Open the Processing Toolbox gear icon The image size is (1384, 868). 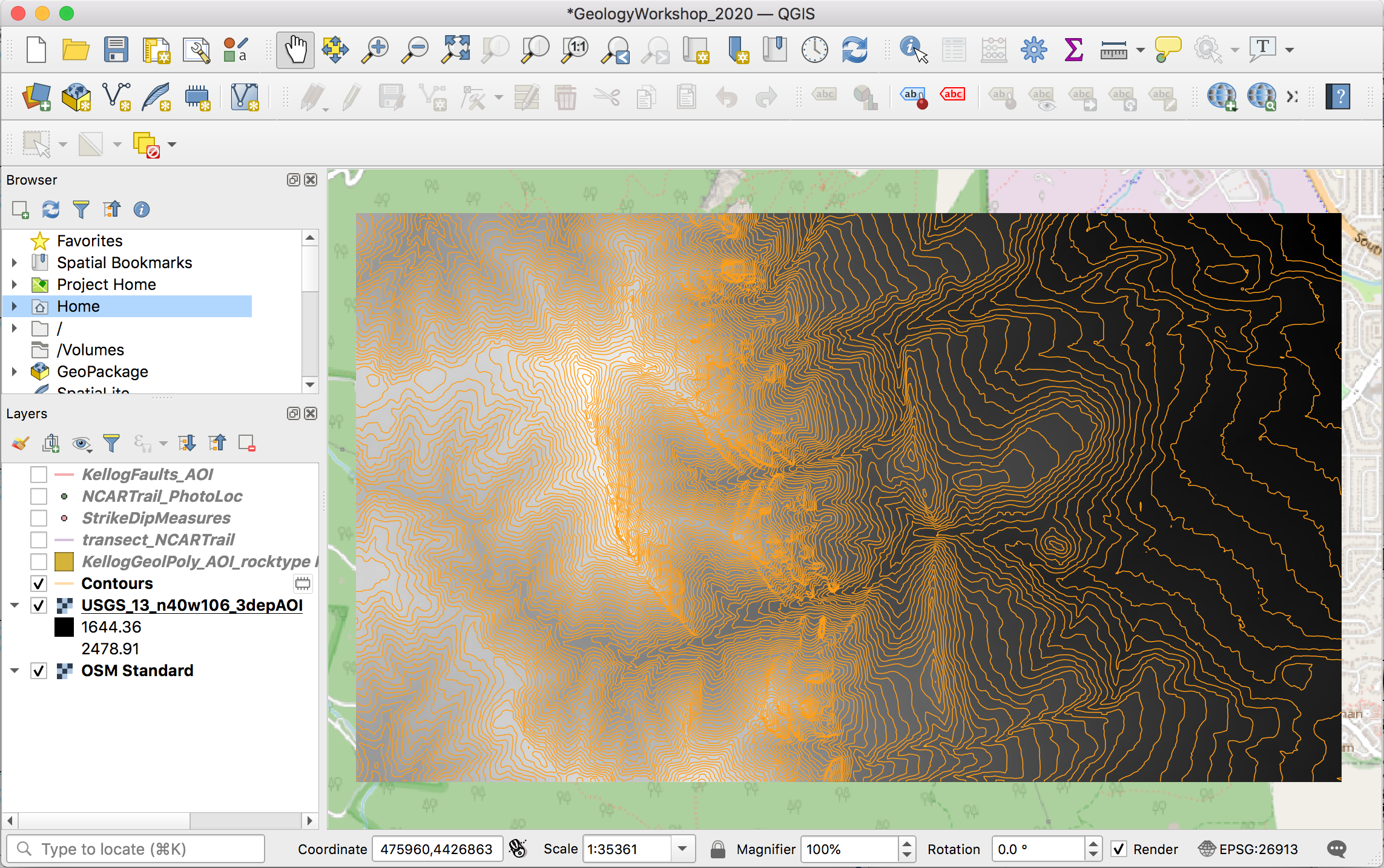pyautogui.click(x=1033, y=50)
